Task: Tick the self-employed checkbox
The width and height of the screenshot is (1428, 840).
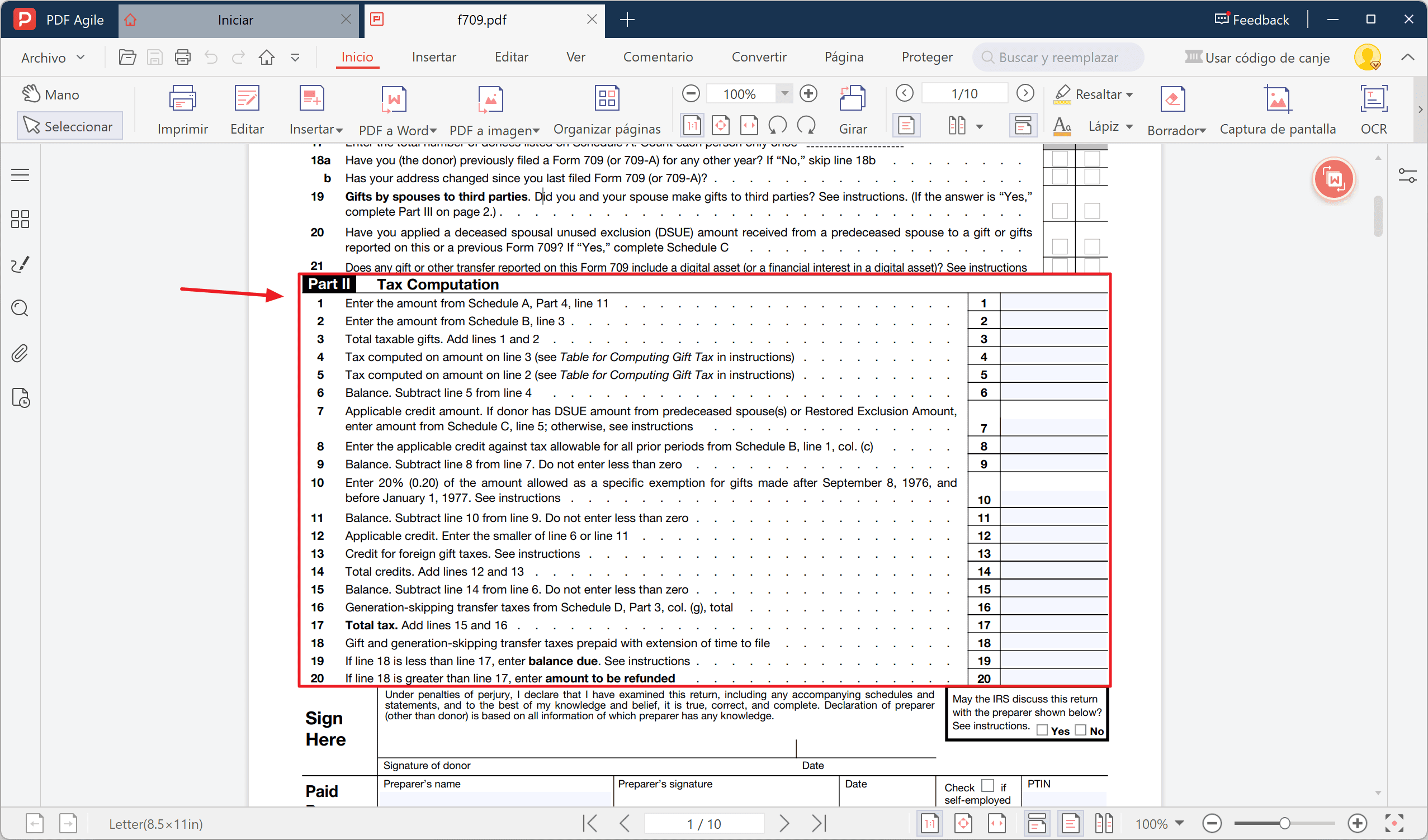Action: pos(988,785)
